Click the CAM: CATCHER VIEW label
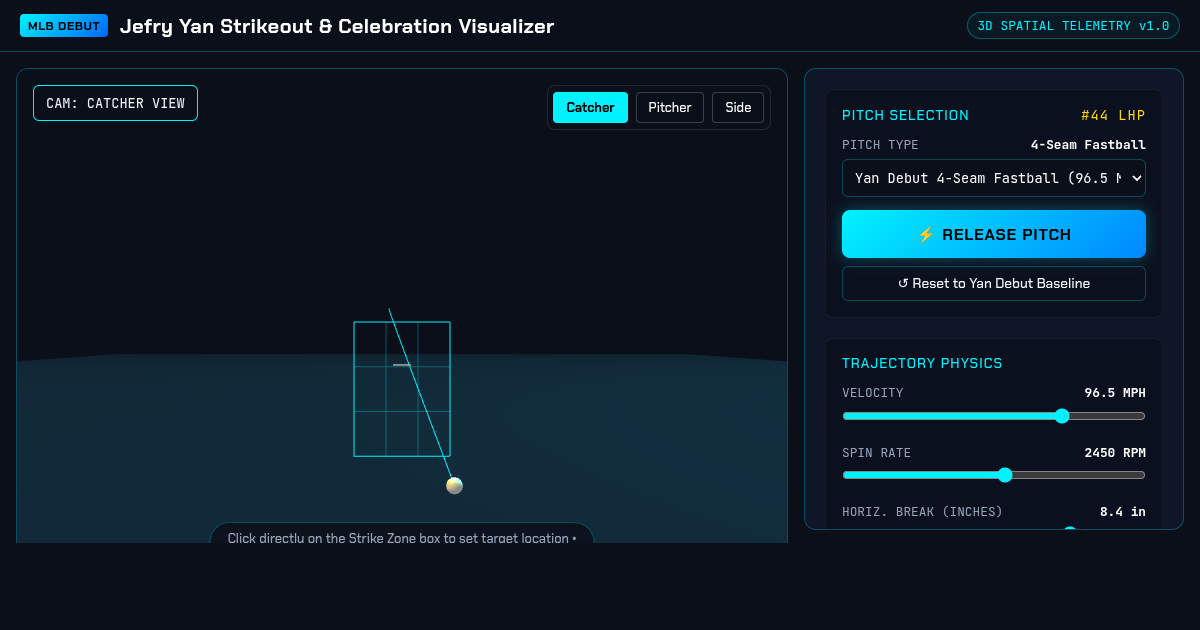Viewport: 1200px width, 630px height. pos(115,103)
